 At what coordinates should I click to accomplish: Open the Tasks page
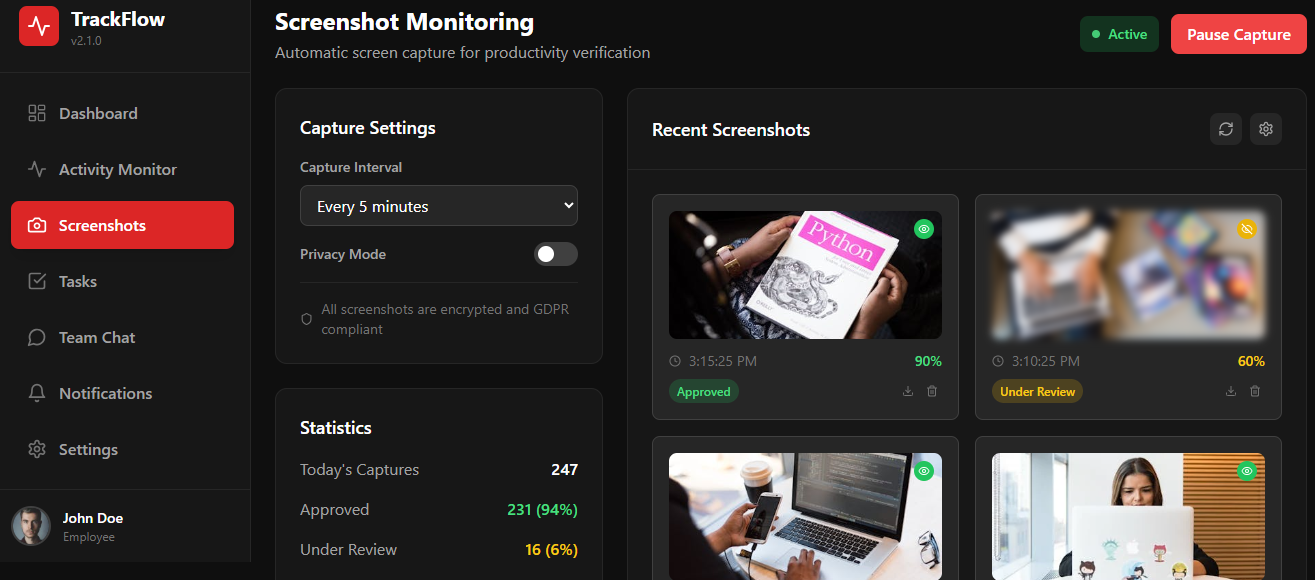tap(122, 281)
